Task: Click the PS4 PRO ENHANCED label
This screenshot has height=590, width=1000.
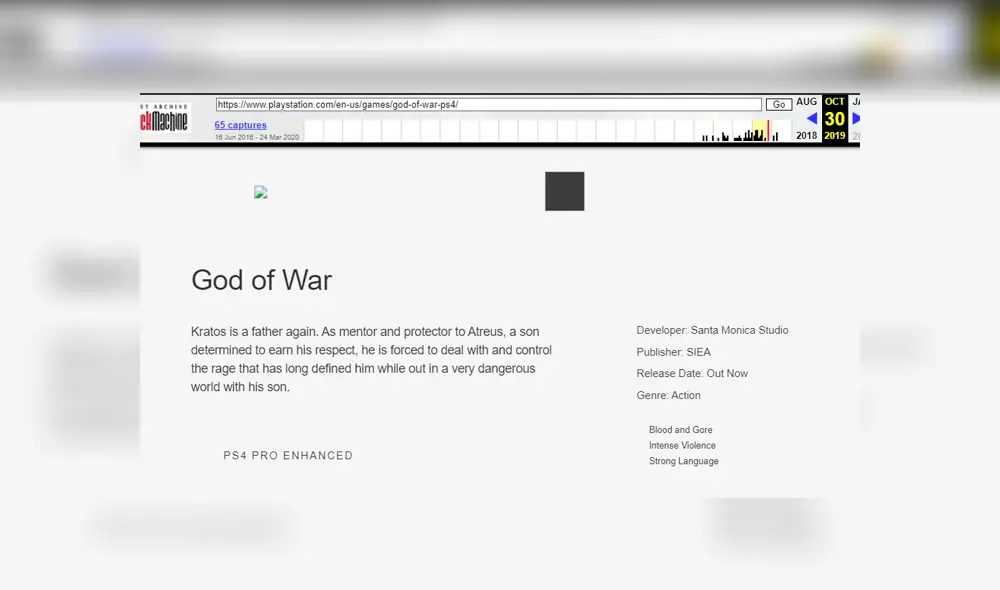Action: tap(288, 455)
